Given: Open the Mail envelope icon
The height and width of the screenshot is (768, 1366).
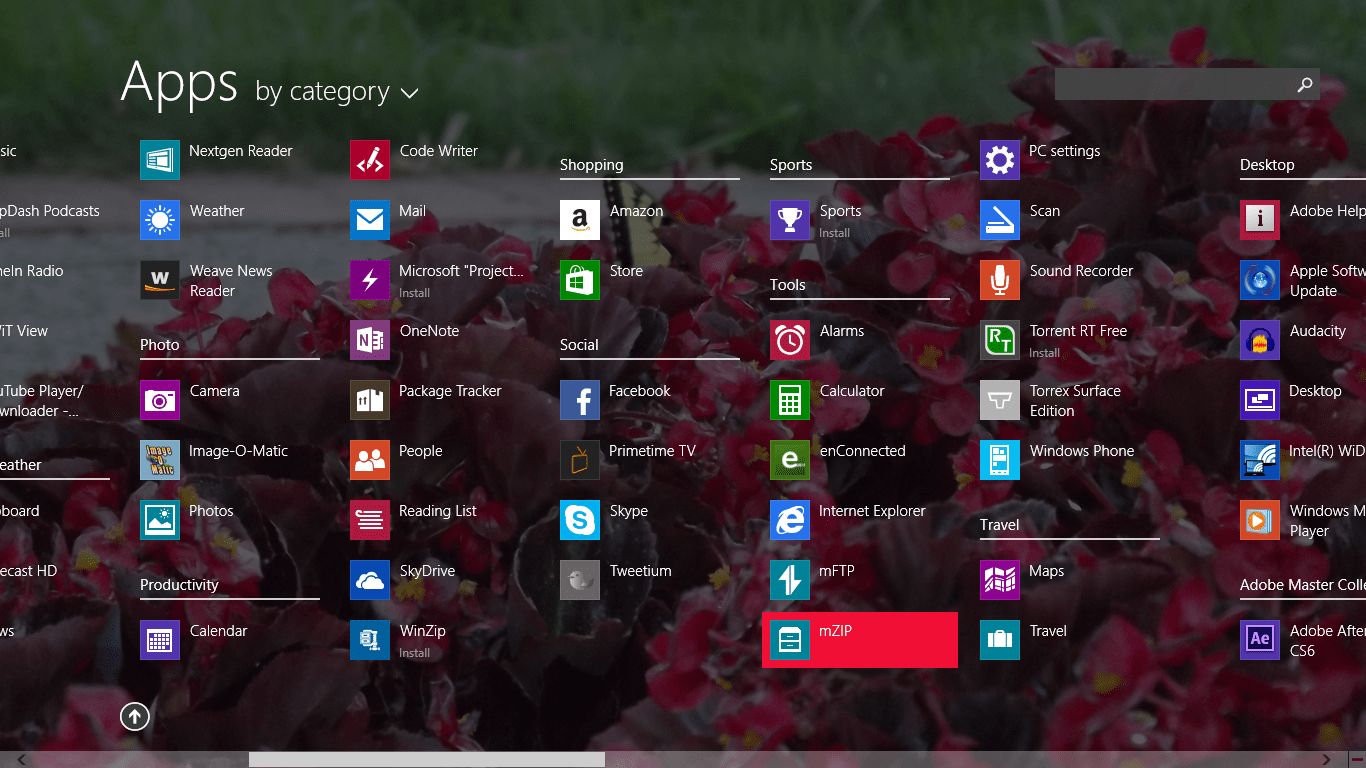Looking at the screenshot, I should (370, 220).
